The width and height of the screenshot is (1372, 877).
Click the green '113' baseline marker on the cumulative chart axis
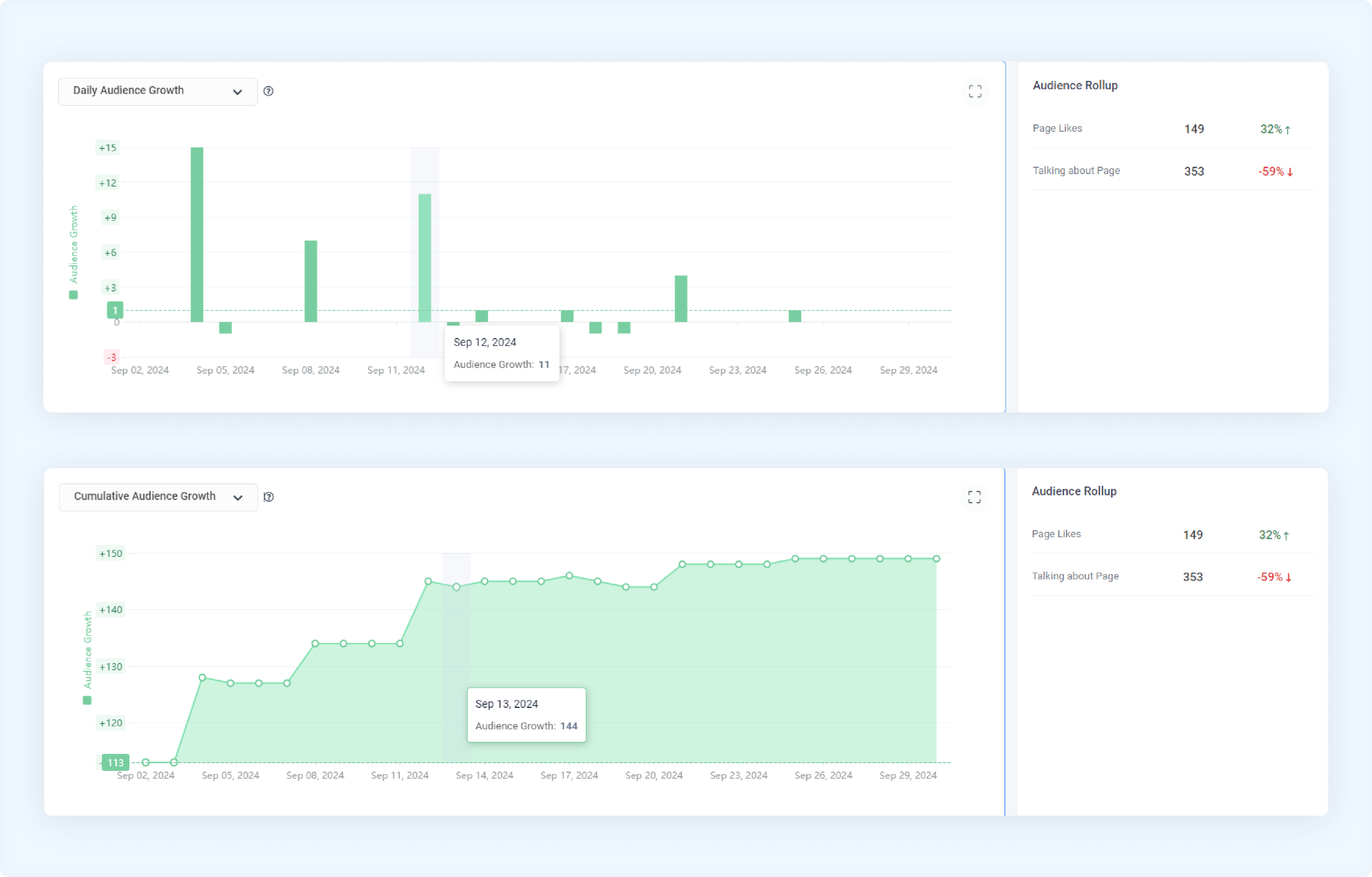coord(116,763)
